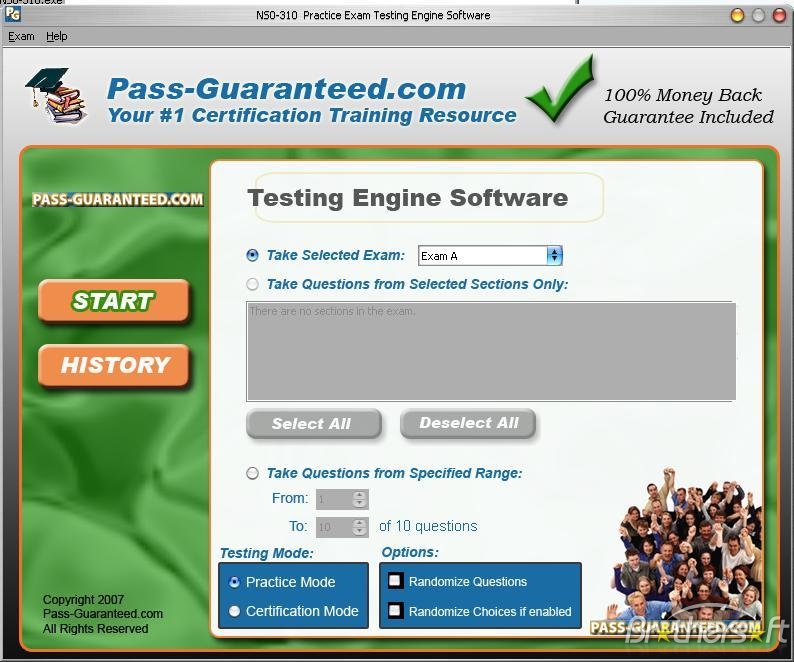Image resolution: width=794 pixels, height=662 pixels.
Task: Click the sections list box
Action: [x=491, y=352]
